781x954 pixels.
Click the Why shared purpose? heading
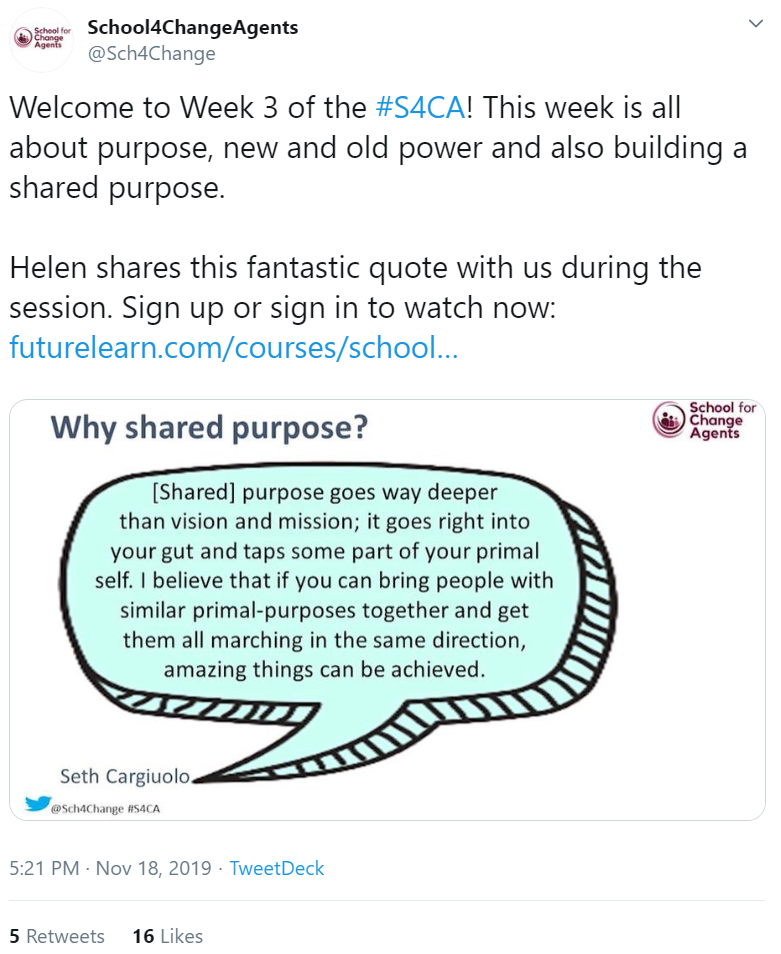tap(209, 427)
